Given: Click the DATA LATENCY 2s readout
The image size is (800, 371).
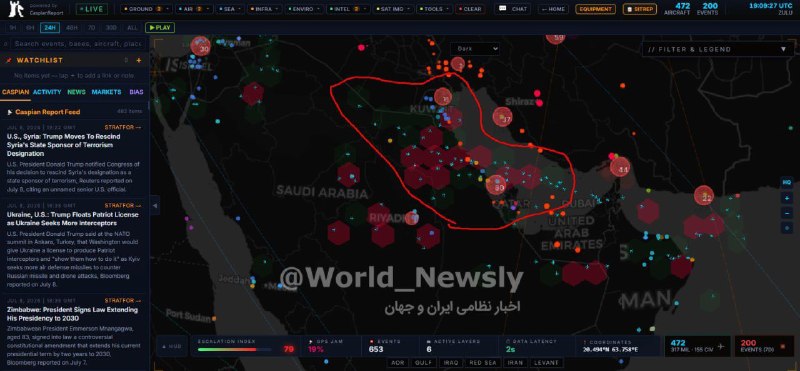Looking at the screenshot, I should point(510,350).
